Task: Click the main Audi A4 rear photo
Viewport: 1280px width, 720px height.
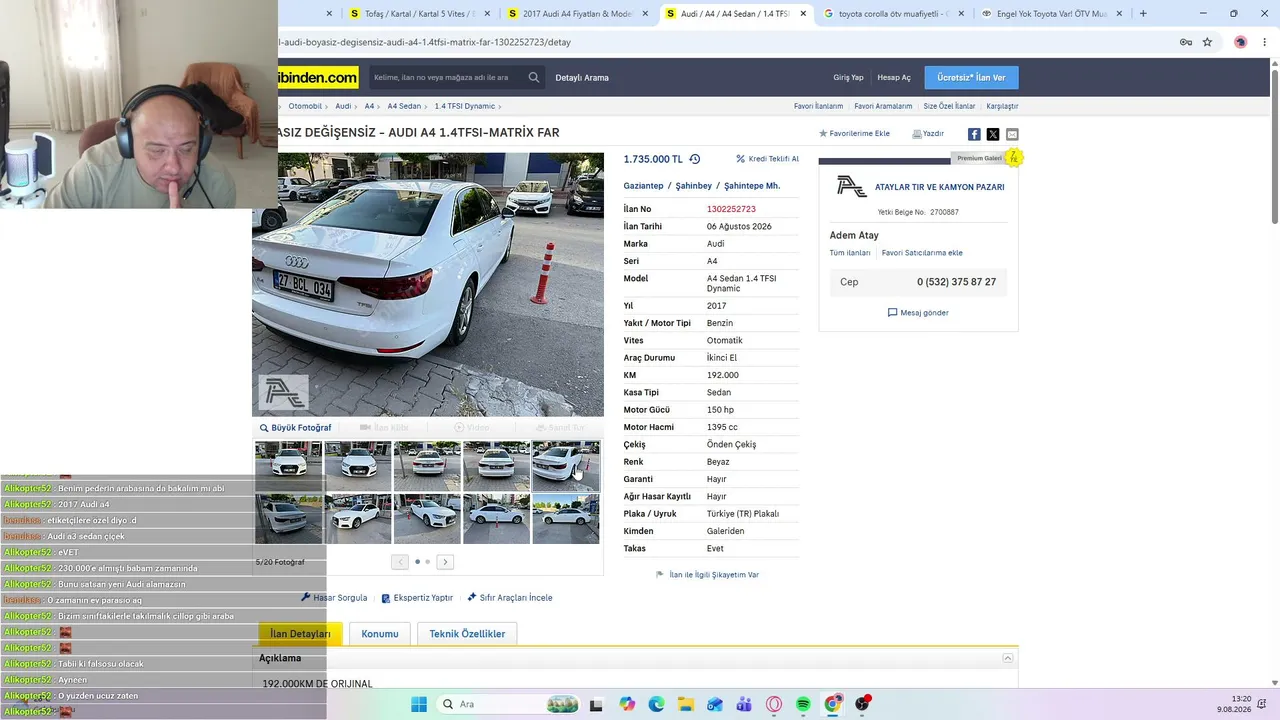Action: (428, 285)
